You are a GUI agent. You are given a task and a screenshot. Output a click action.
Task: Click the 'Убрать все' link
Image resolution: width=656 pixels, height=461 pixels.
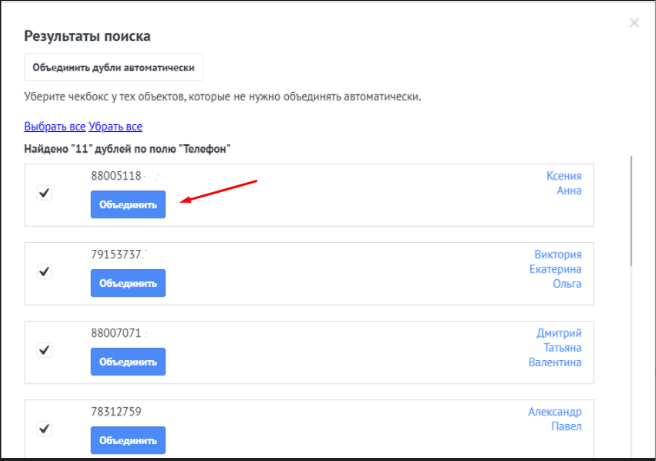point(115,127)
